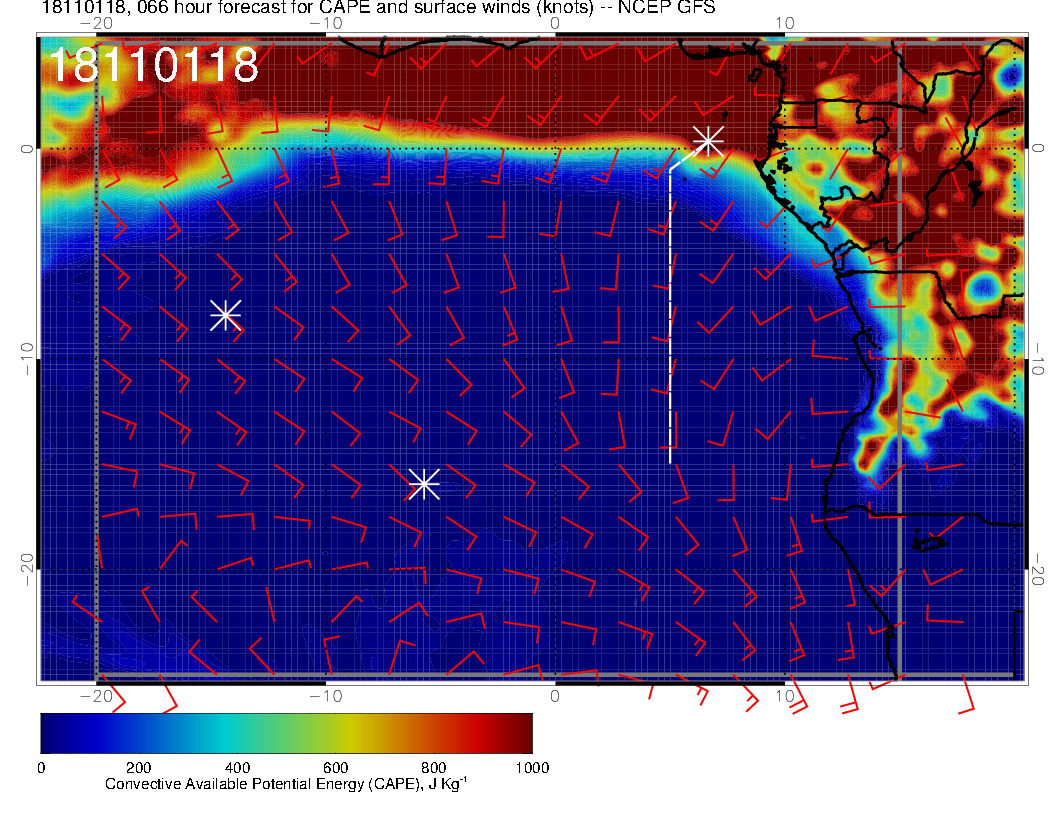This screenshot has height=816, width=1056.
Task: Click the Convective Available Potential Energy caption
Action: (x=285, y=785)
